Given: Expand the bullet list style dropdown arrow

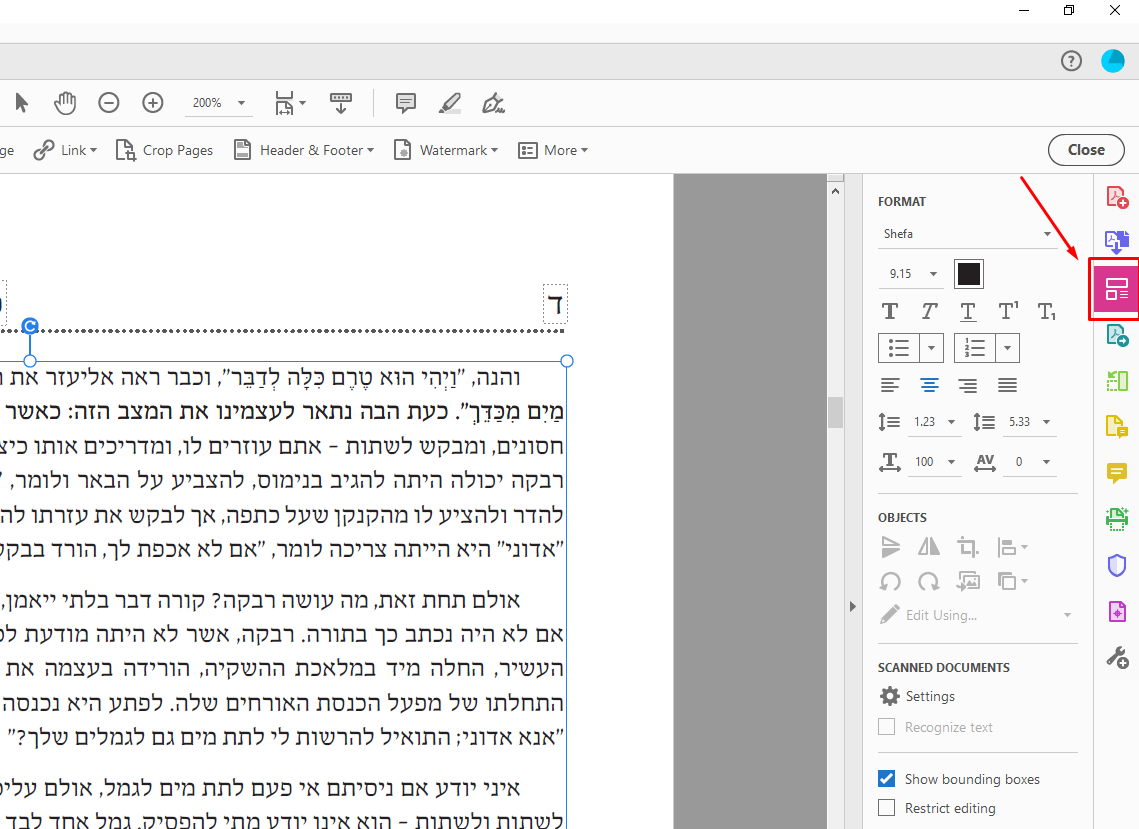Looking at the screenshot, I should tap(931, 348).
